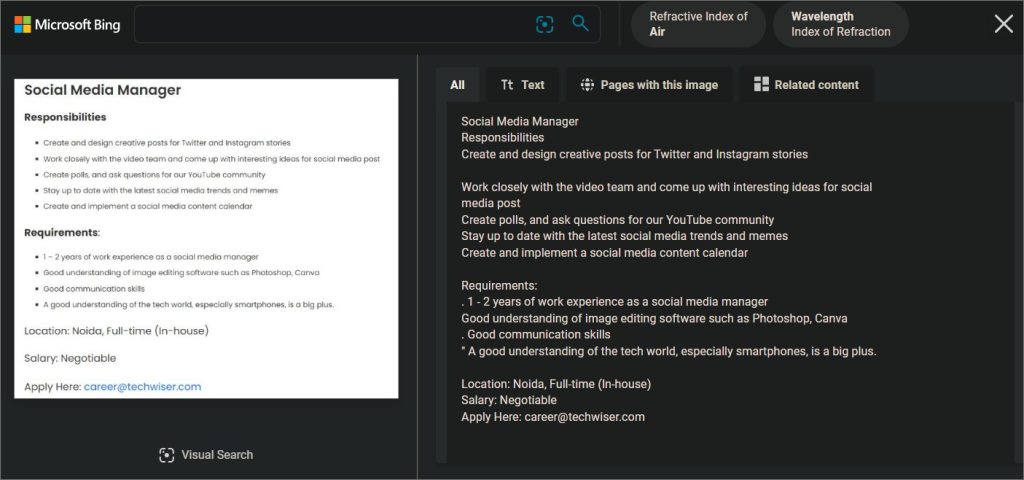Image resolution: width=1024 pixels, height=480 pixels.
Task: Click line about Photoshop, Canva
Action: pyautogui.click(x=654, y=319)
